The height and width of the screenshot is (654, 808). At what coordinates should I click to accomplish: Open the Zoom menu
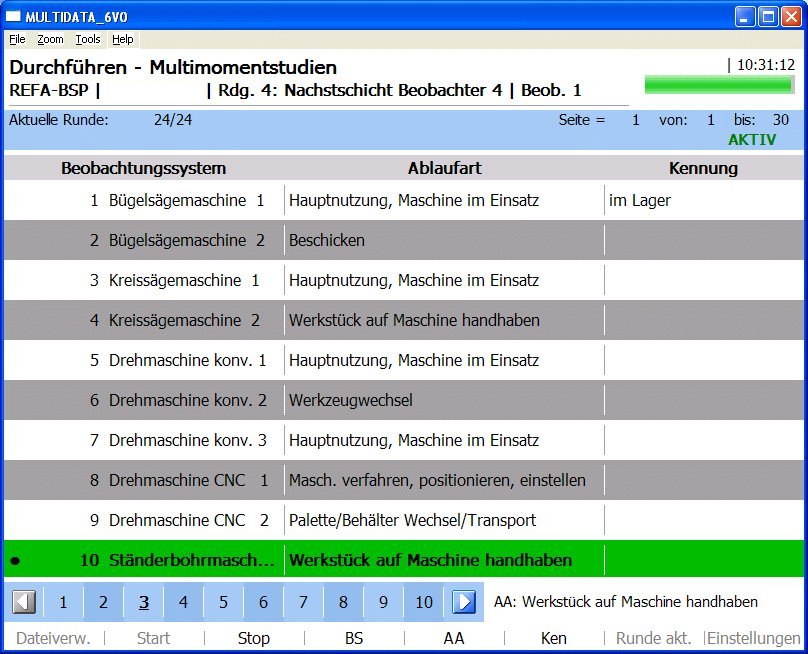point(50,39)
